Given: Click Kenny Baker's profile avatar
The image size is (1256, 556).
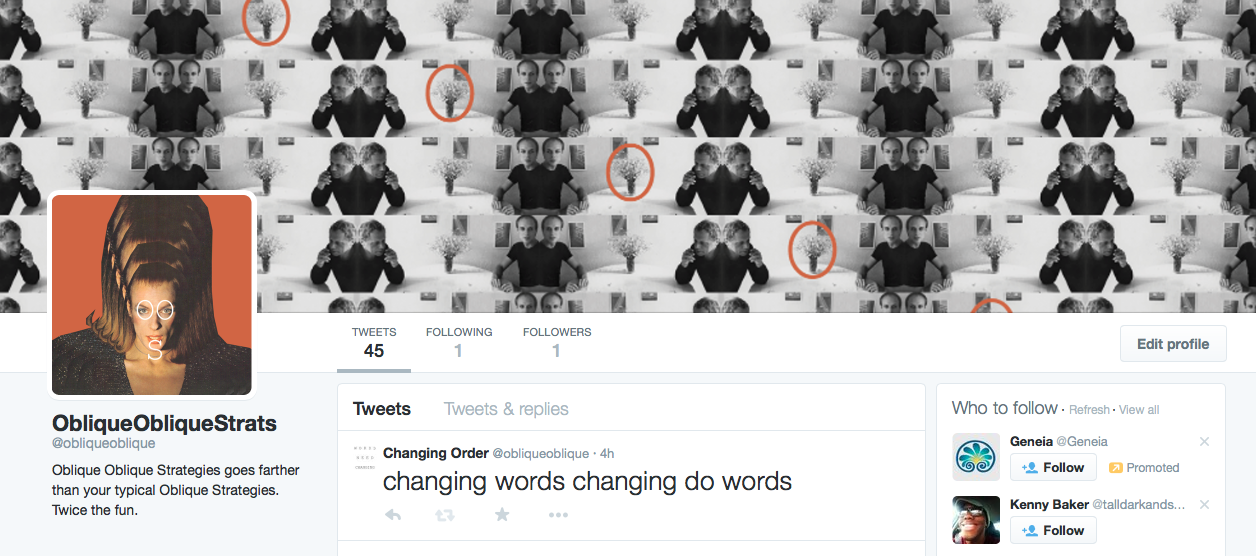Looking at the screenshot, I should click(976, 520).
